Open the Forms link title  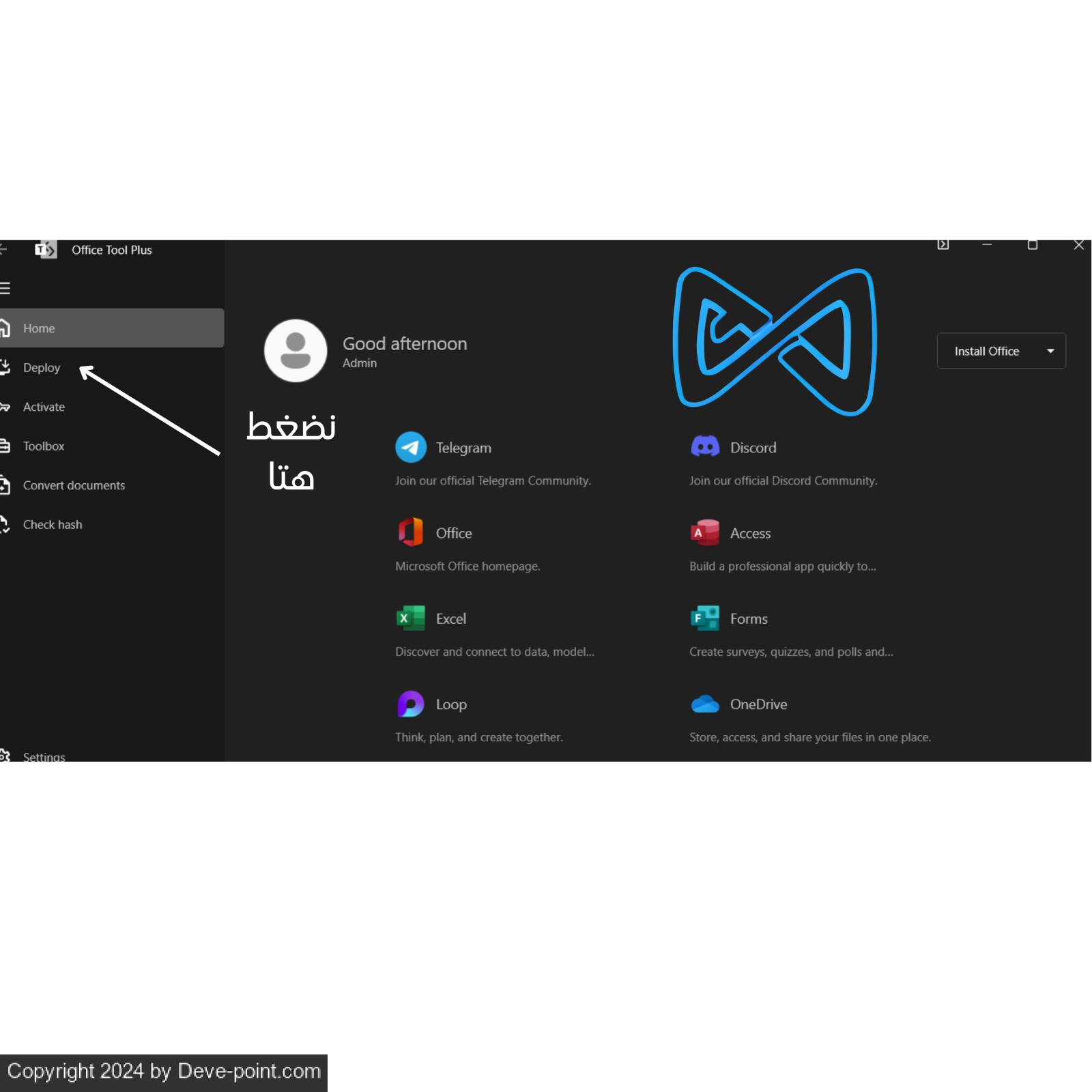tap(749, 619)
